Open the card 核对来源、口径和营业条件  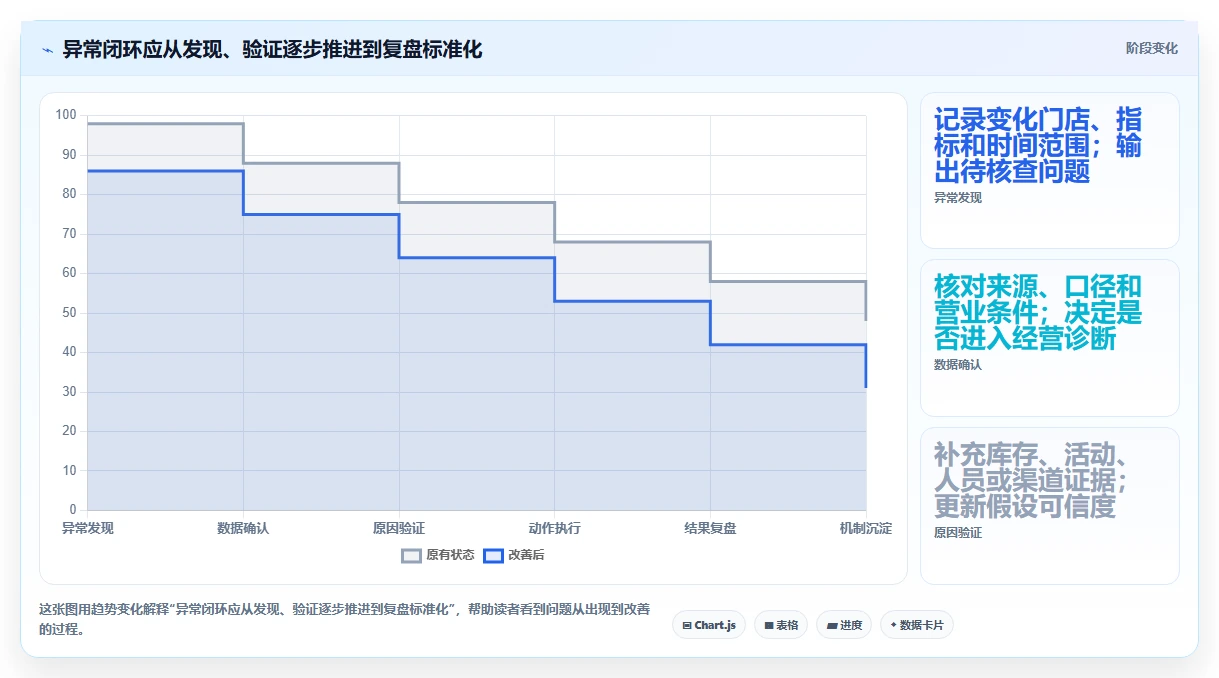pyautogui.click(x=1050, y=338)
